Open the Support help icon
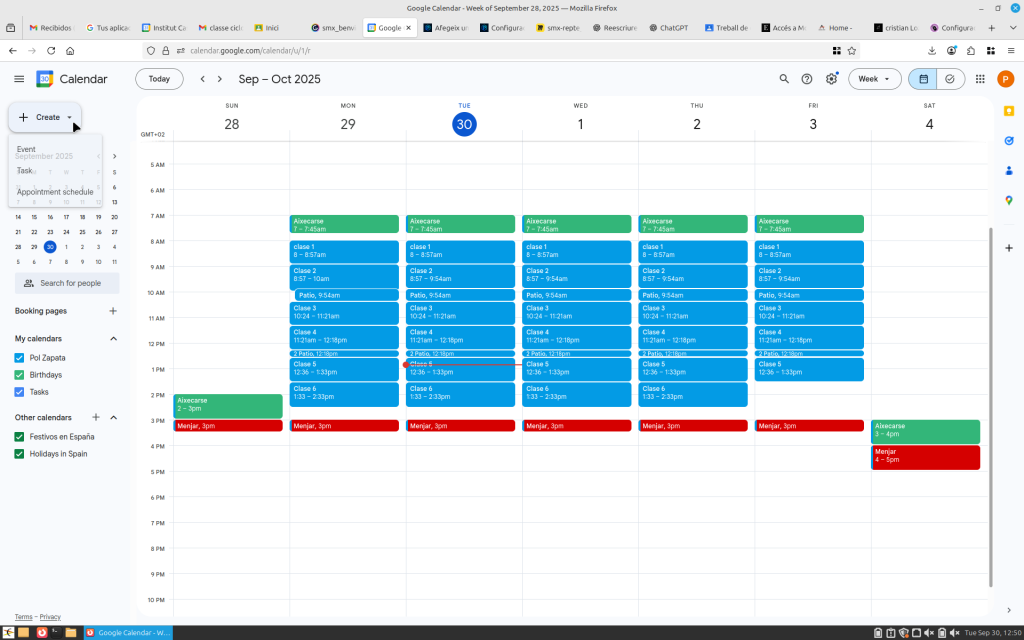The height and width of the screenshot is (640, 1024). pos(807,79)
